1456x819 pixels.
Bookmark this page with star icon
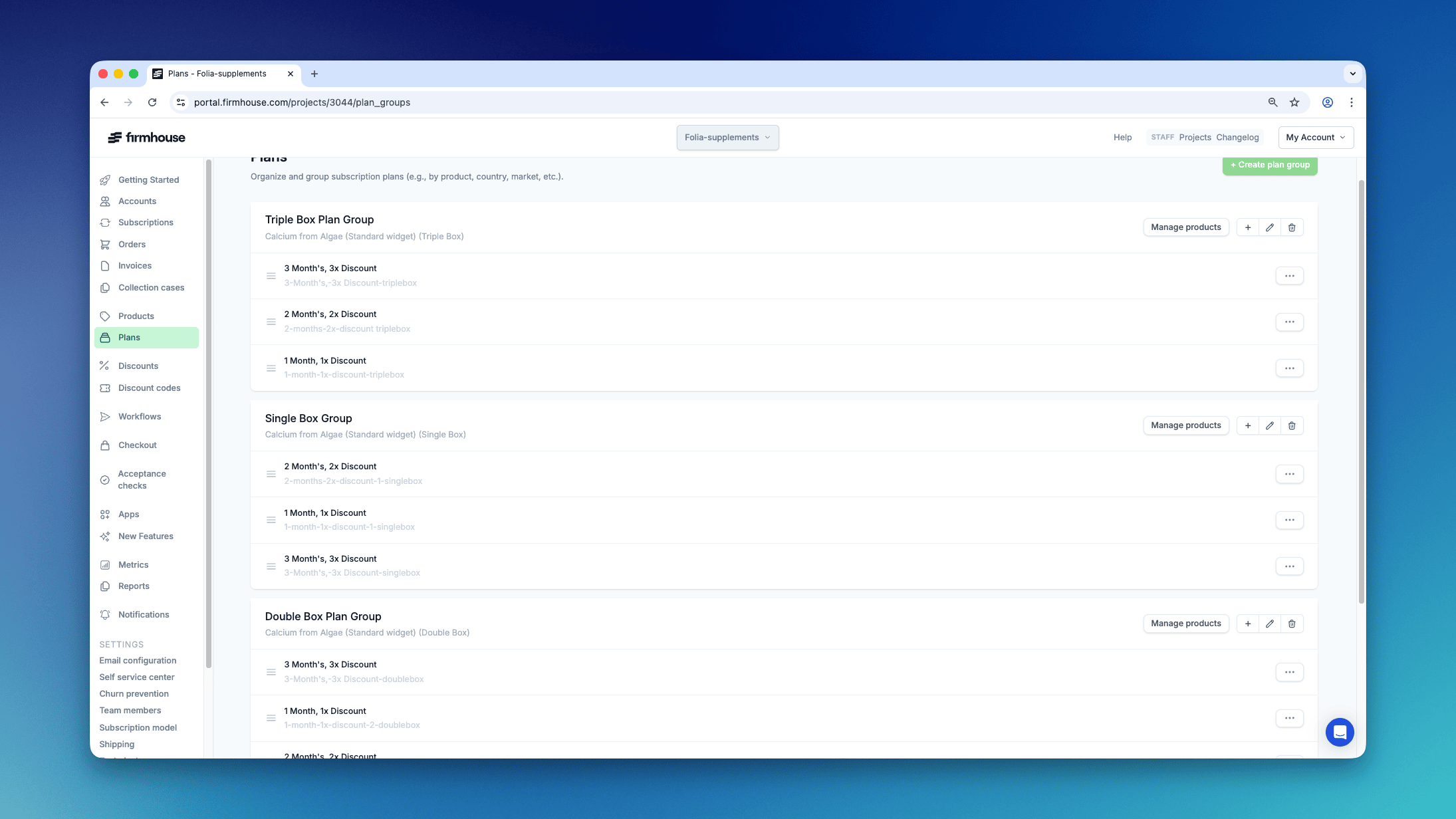[1294, 102]
